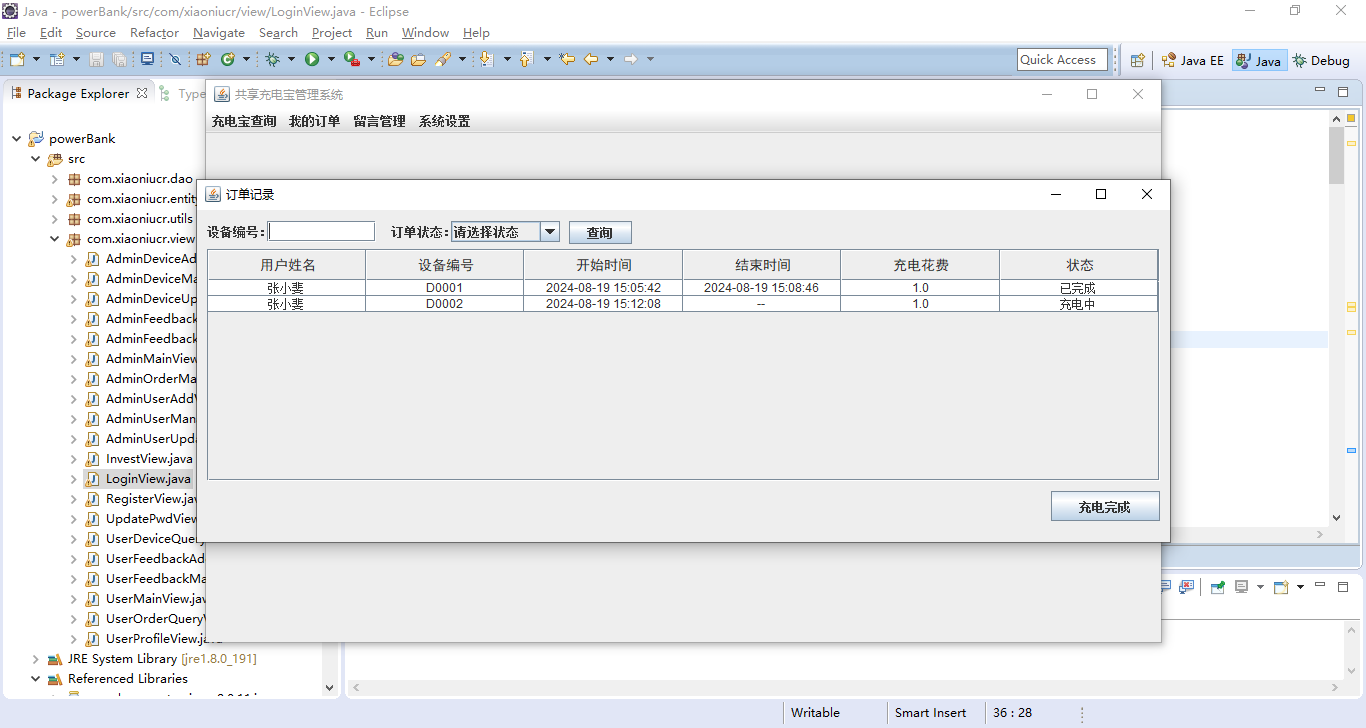This screenshot has height=728, width=1366.
Task: Click the open console or monitor toolbar icon
Action: pyautogui.click(x=147, y=59)
